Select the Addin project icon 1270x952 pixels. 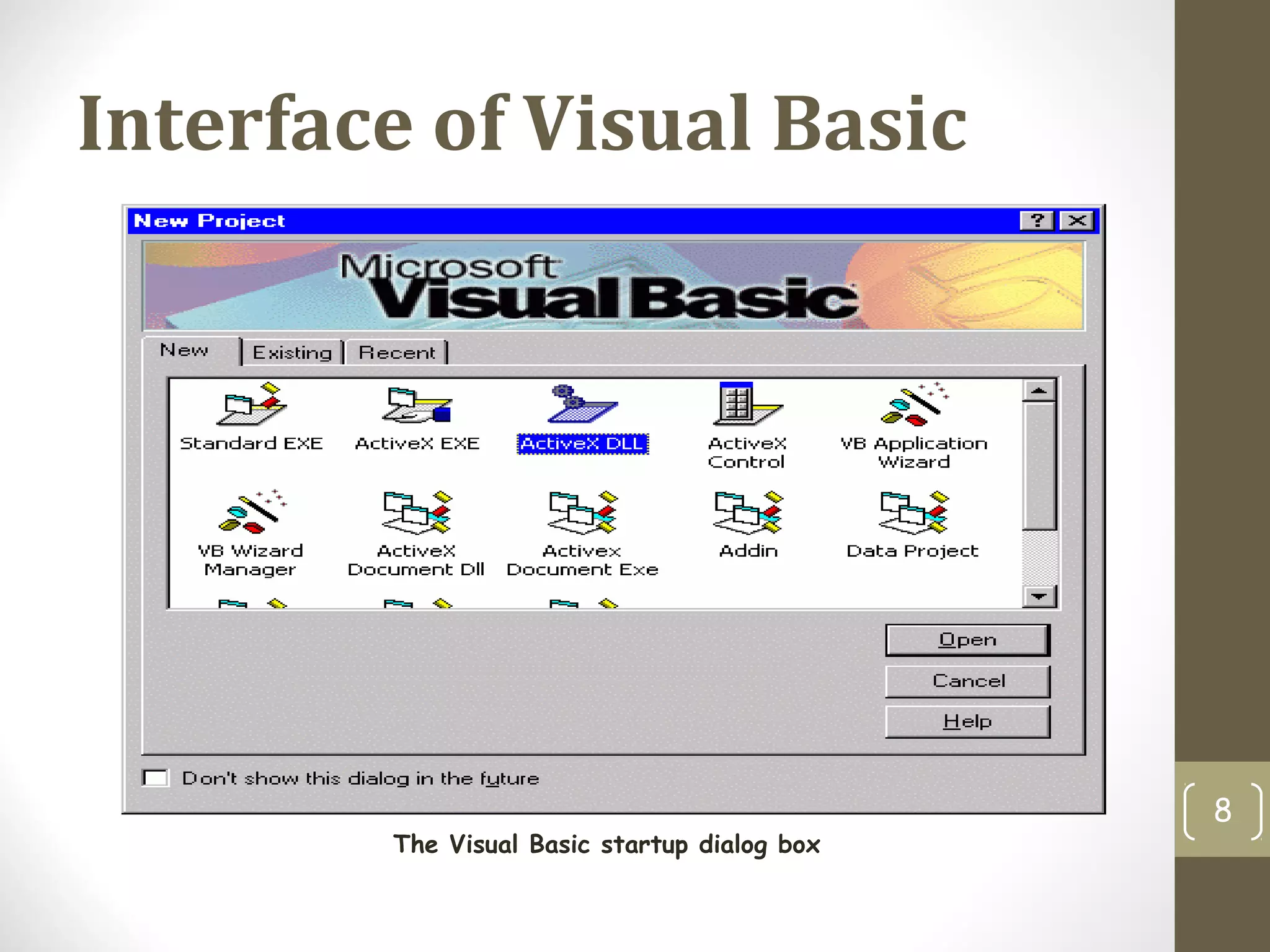(x=748, y=512)
